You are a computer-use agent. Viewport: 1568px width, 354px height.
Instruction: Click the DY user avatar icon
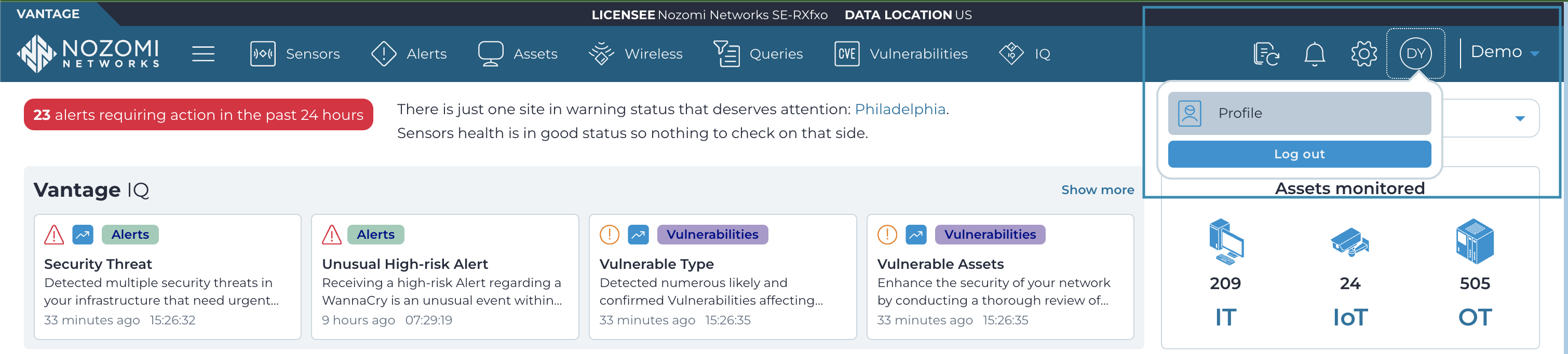(1415, 54)
